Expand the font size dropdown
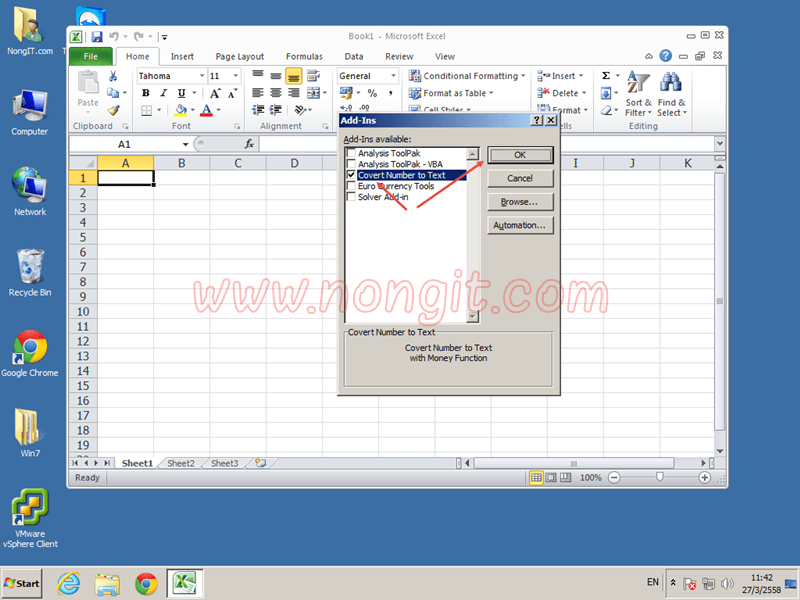 233,75
